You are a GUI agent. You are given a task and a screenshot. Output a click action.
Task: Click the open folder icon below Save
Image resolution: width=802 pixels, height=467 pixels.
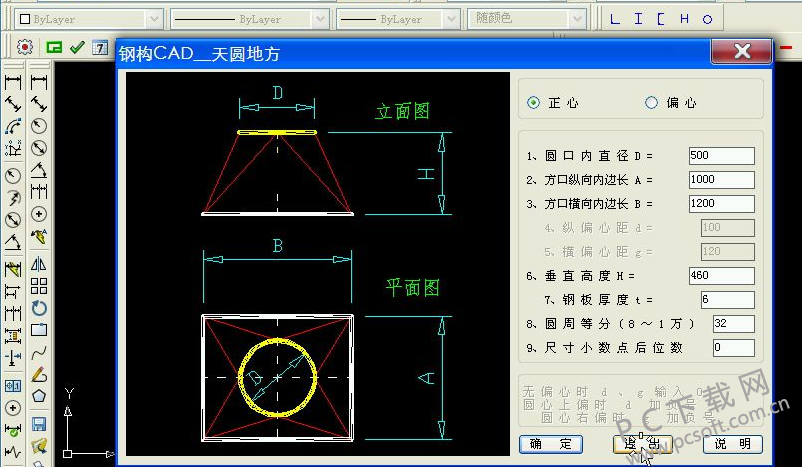(x=39, y=446)
